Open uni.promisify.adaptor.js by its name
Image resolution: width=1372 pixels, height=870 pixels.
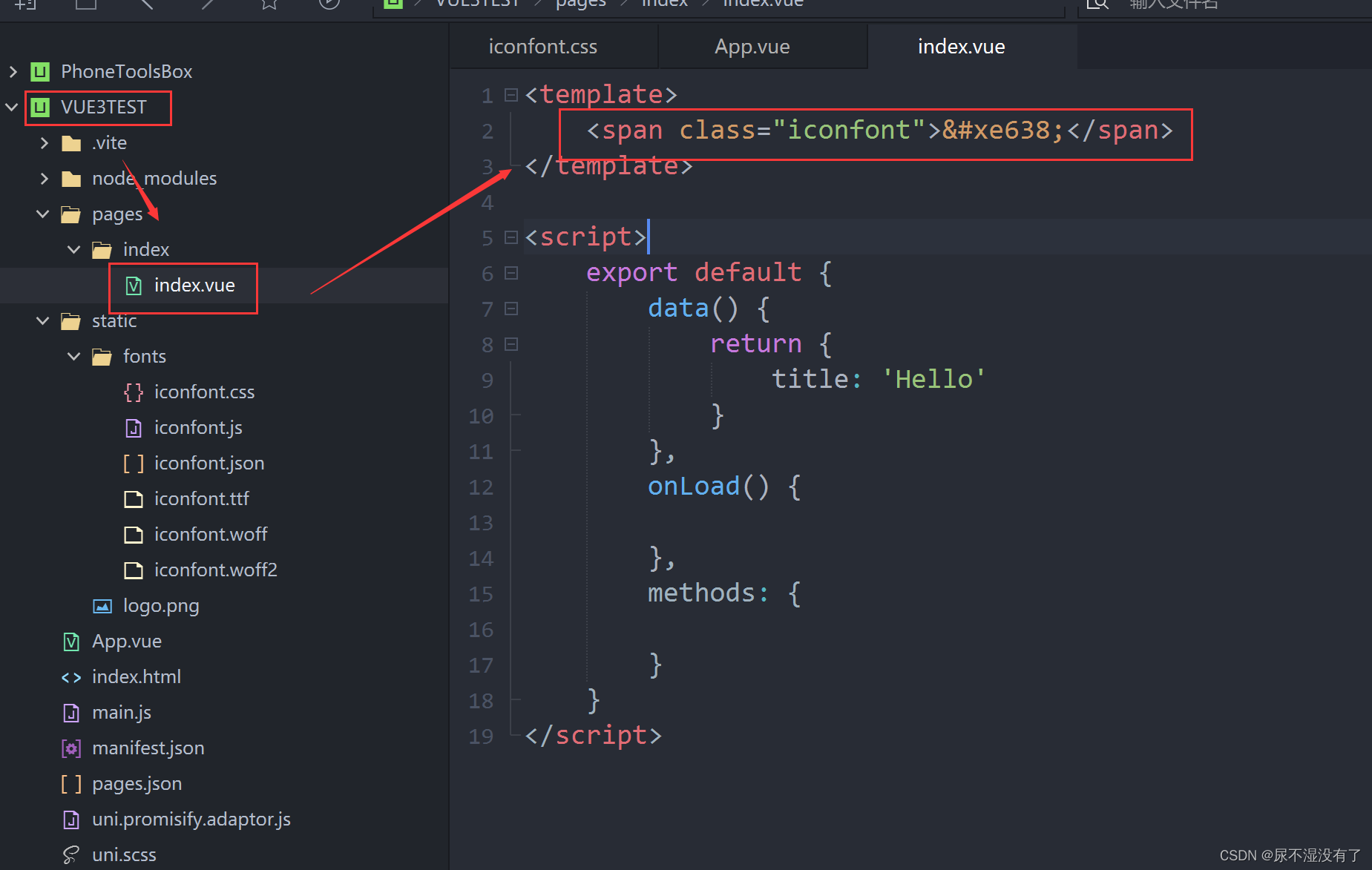(191, 819)
